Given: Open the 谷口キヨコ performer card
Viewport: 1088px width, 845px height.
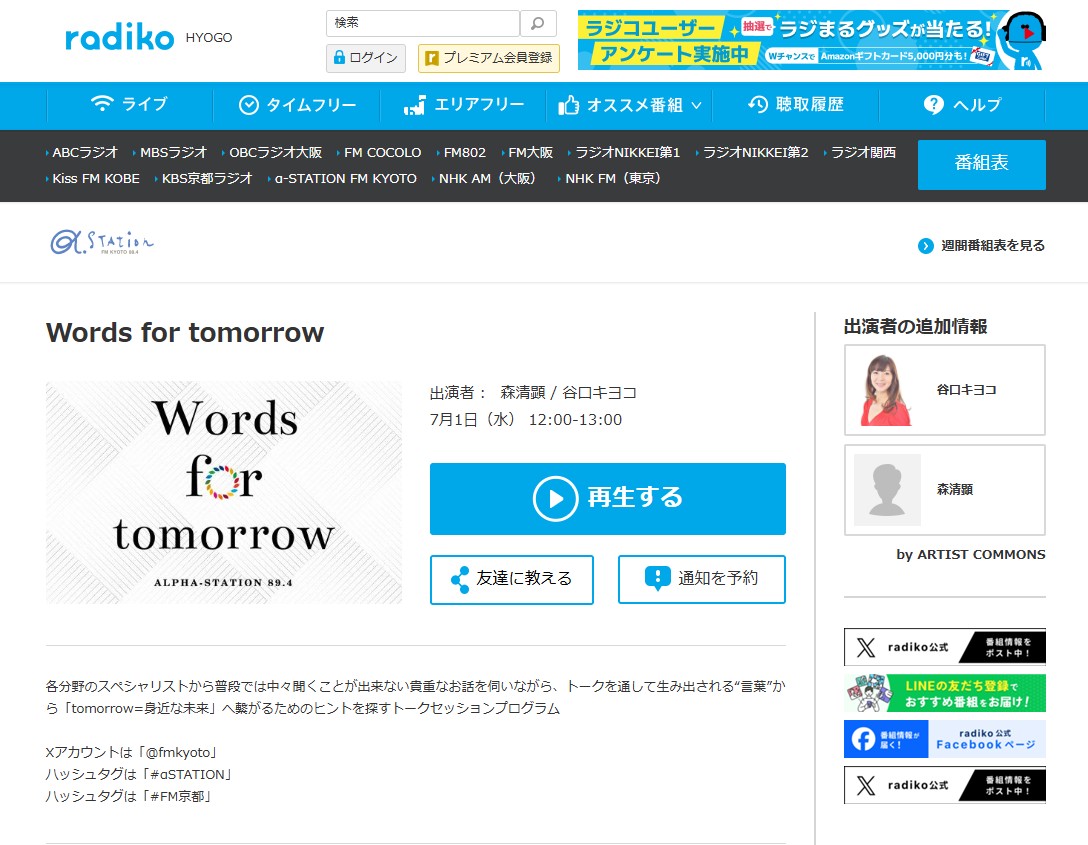Looking at the screenshot, I should click(944, 390).
